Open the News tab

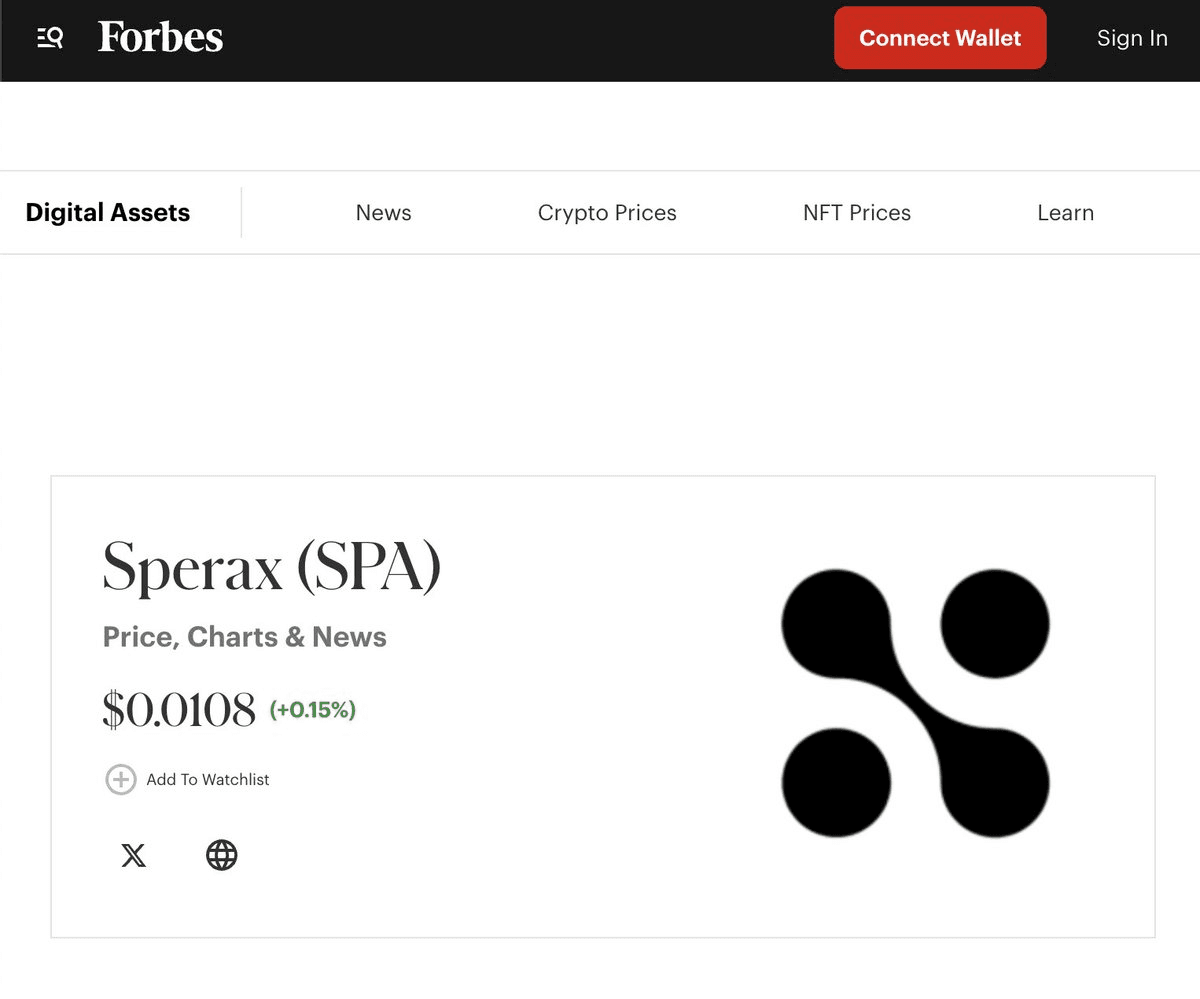point(383,213)
